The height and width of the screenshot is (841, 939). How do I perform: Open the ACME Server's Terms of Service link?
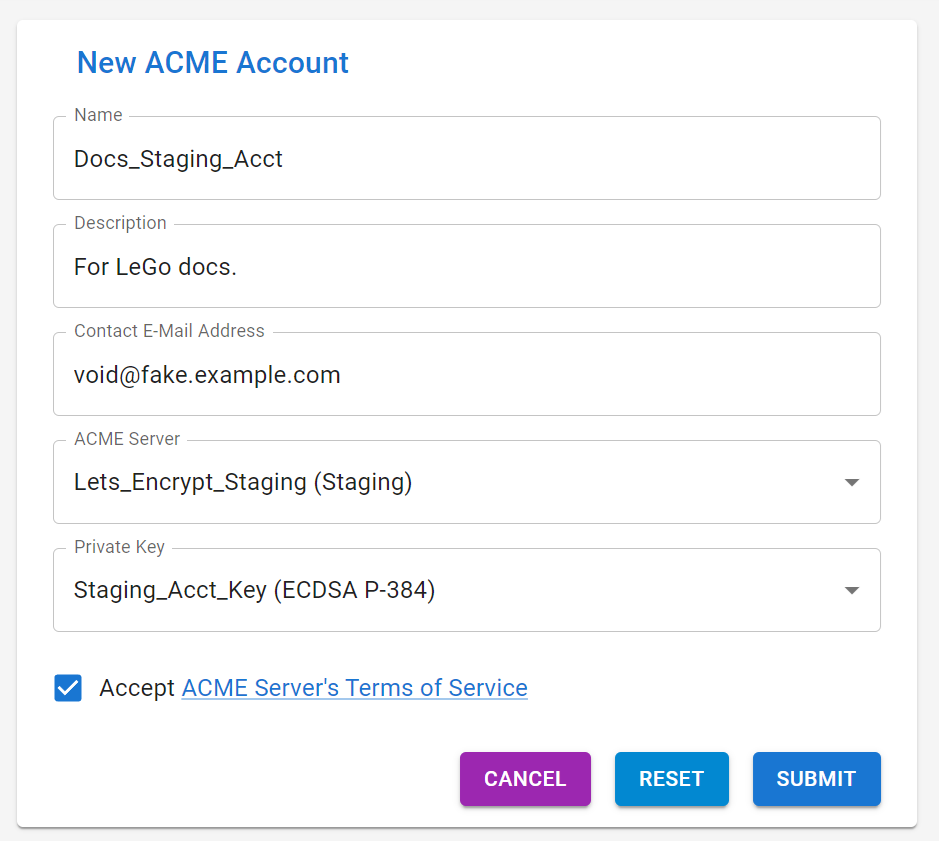(354, 688)
